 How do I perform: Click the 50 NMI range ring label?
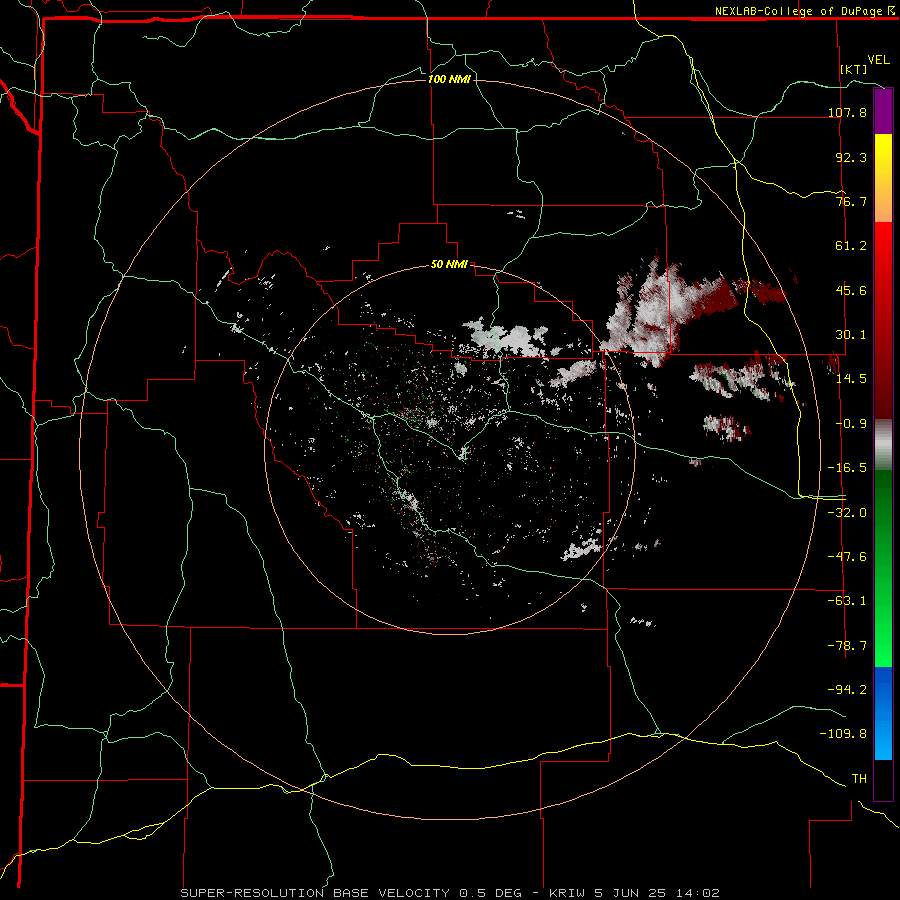(x=449, y=265)
